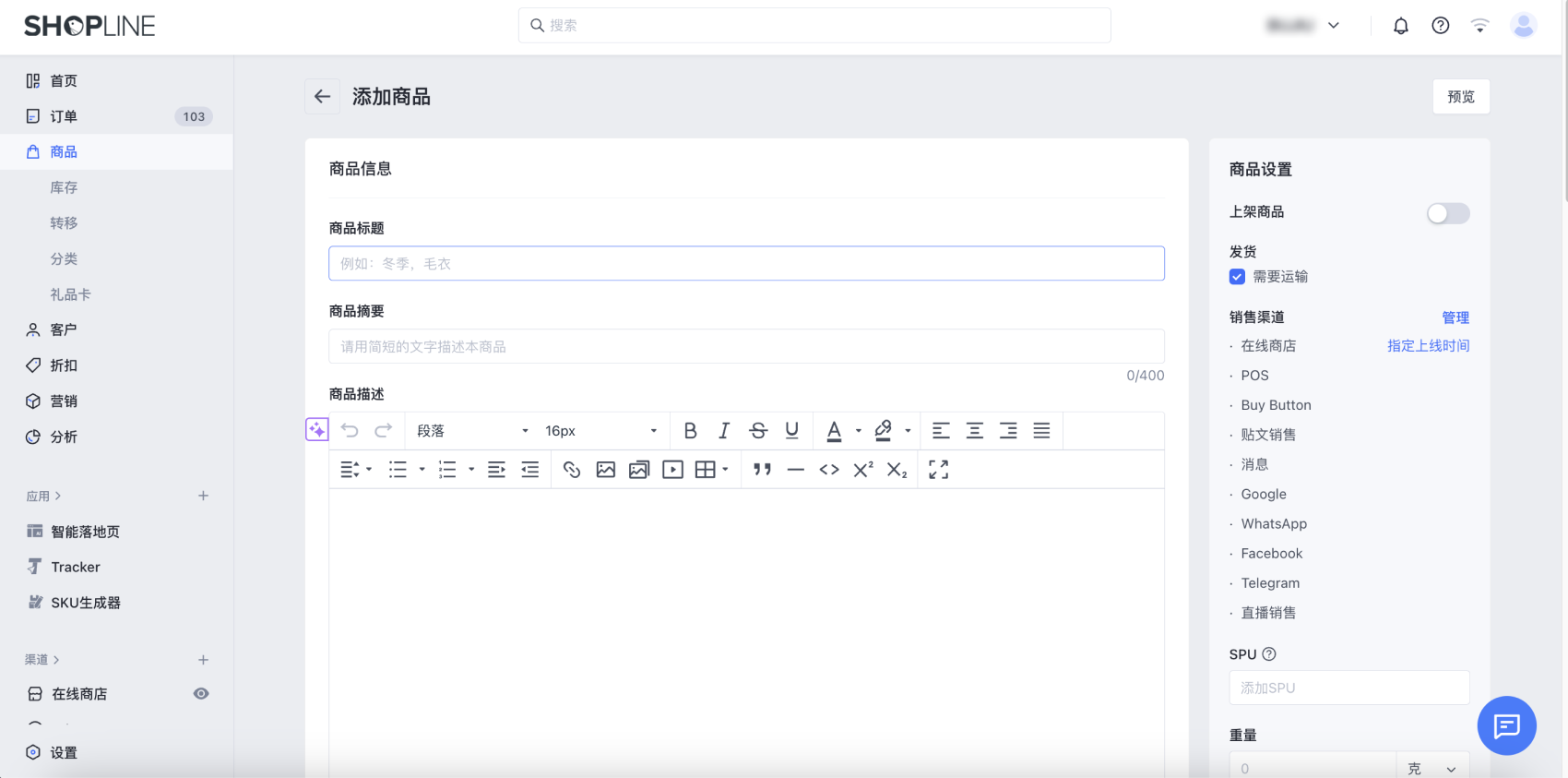Center align the text

975,430
